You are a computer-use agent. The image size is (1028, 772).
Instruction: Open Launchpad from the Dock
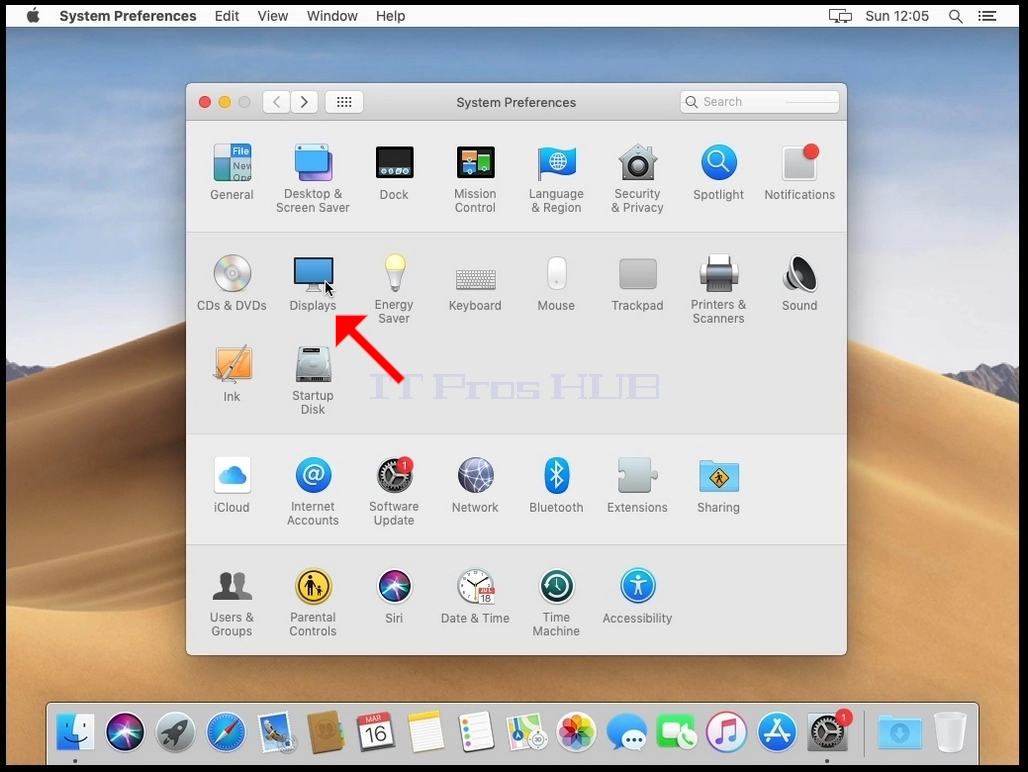click(x=175, y=731)
